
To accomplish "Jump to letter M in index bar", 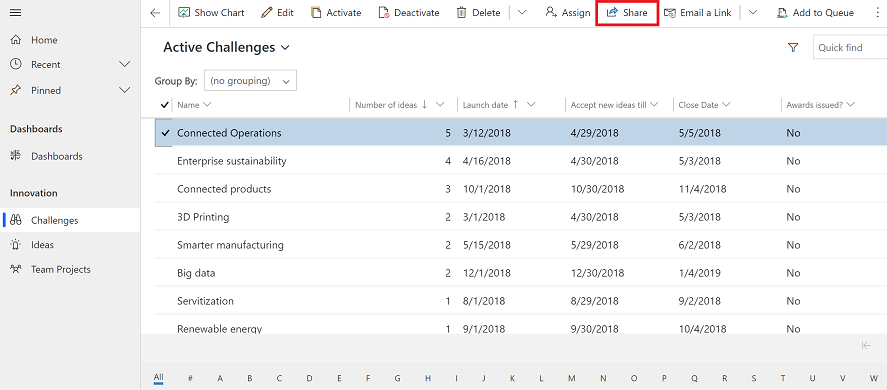I will pyautogui.click(x=572, y=378).
